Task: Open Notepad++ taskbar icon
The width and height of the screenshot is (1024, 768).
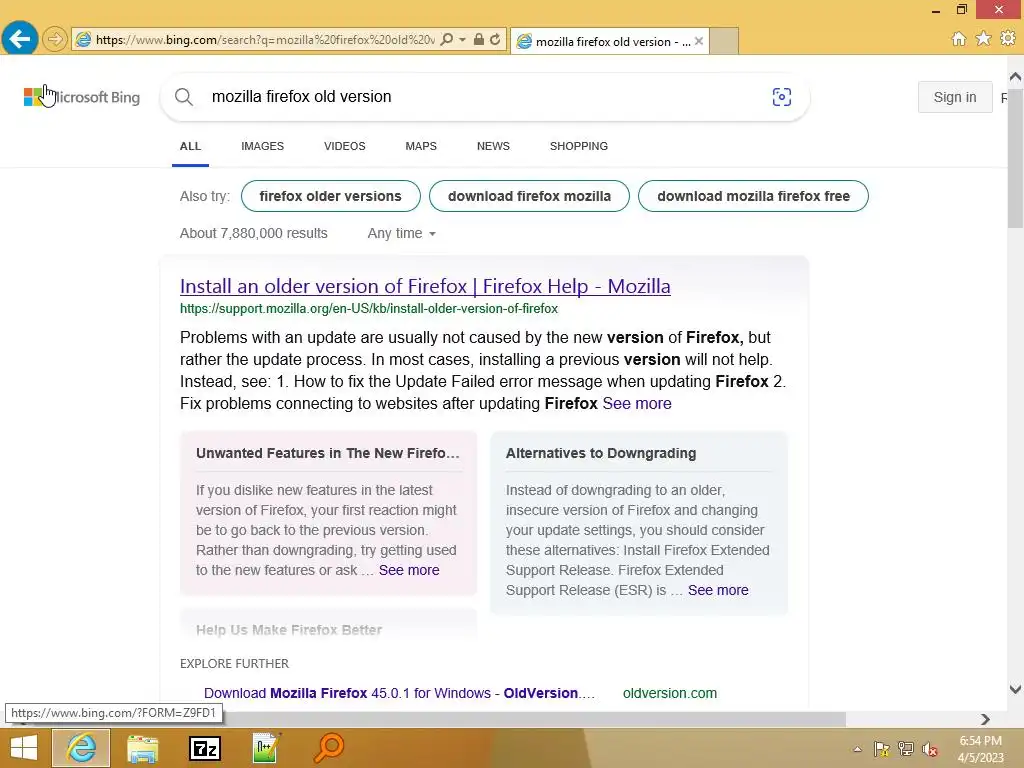Action: (266, 748)
